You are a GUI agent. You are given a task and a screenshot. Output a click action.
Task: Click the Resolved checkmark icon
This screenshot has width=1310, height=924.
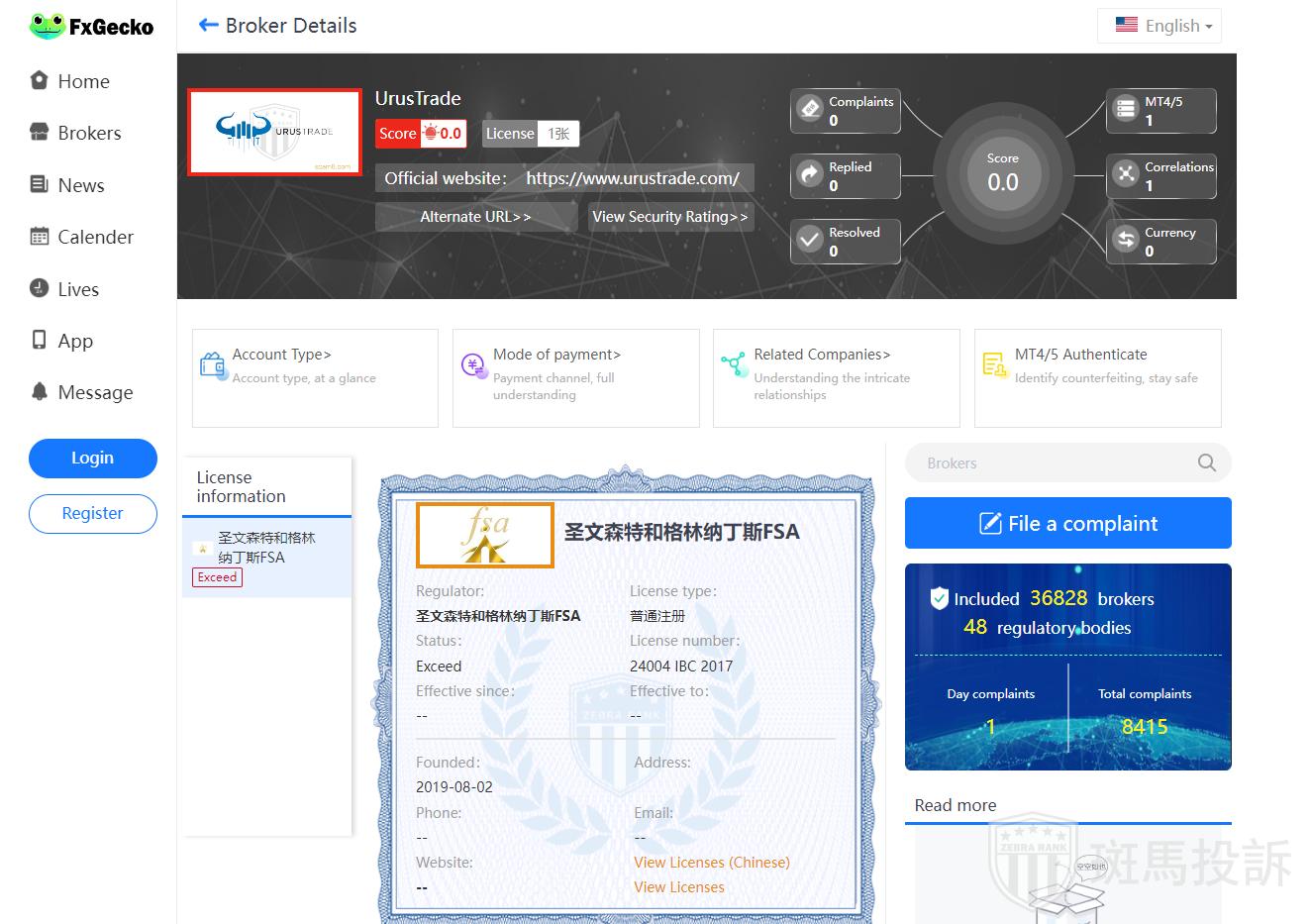coord(810,240)
